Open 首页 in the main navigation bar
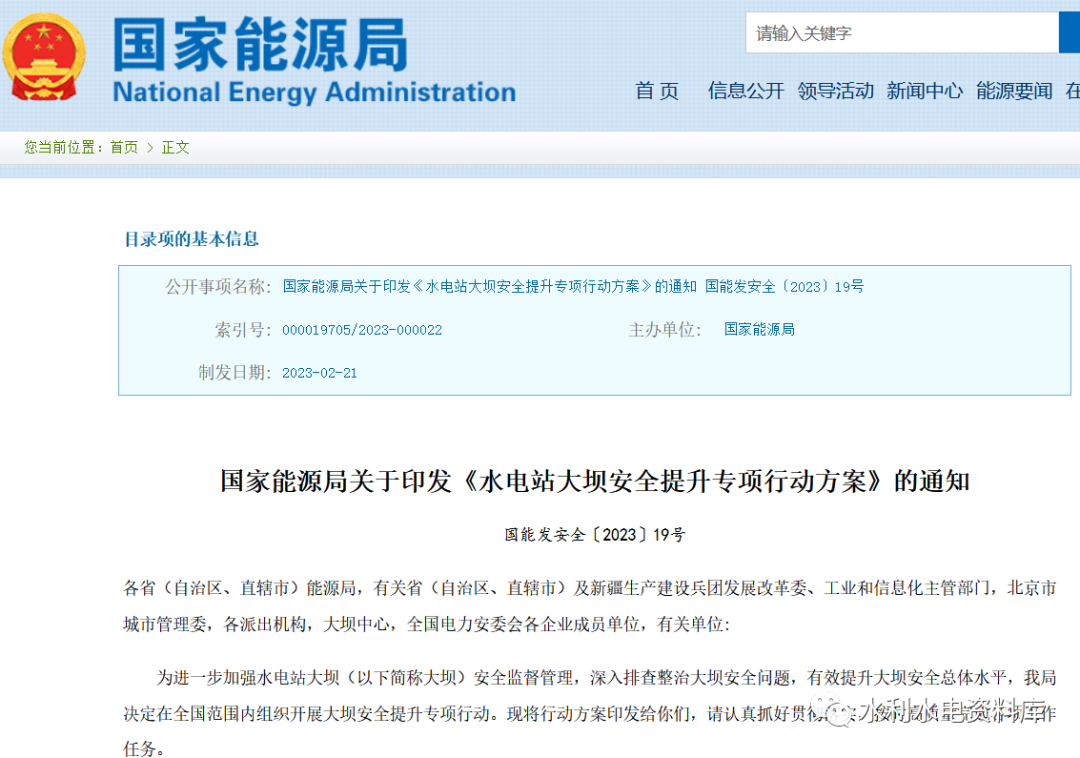1080x758 pixels. pyautogui.click(x=657, y=91)
